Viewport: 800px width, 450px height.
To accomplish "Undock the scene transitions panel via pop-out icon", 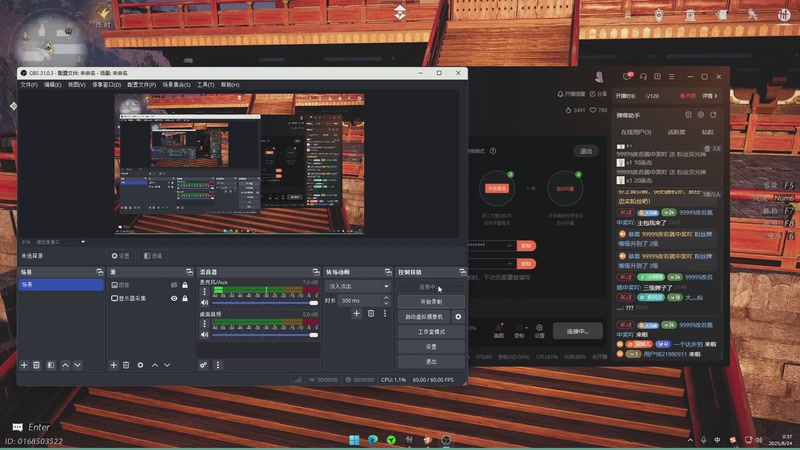I will pyautogui.click(x=388, y=272).
